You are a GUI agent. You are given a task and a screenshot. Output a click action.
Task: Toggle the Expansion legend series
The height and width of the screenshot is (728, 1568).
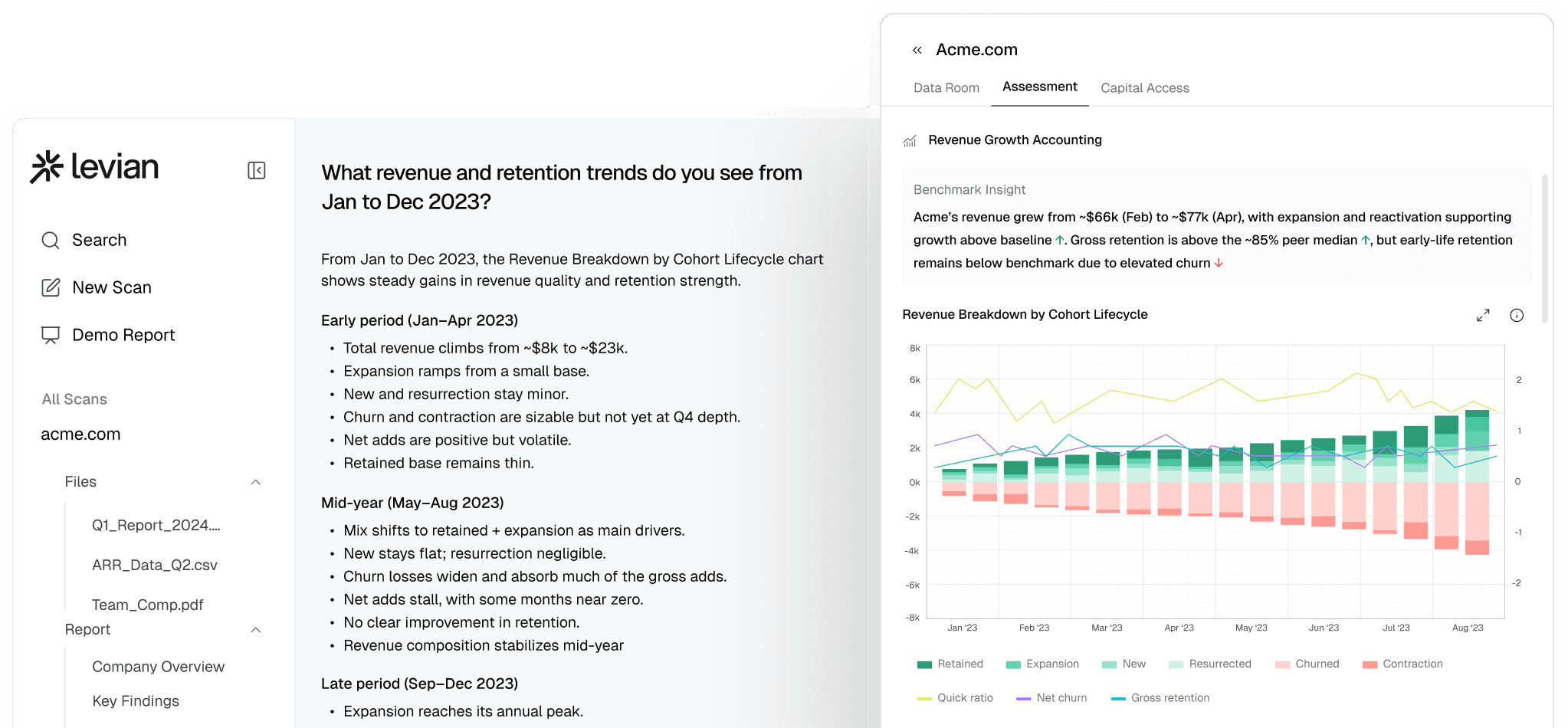1042,664
